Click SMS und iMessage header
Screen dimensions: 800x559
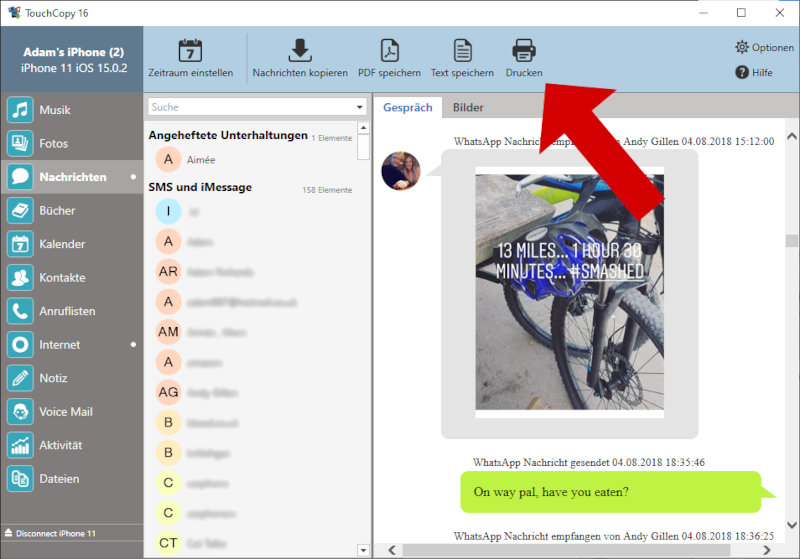pyautogui.click(x=200, y=187)
